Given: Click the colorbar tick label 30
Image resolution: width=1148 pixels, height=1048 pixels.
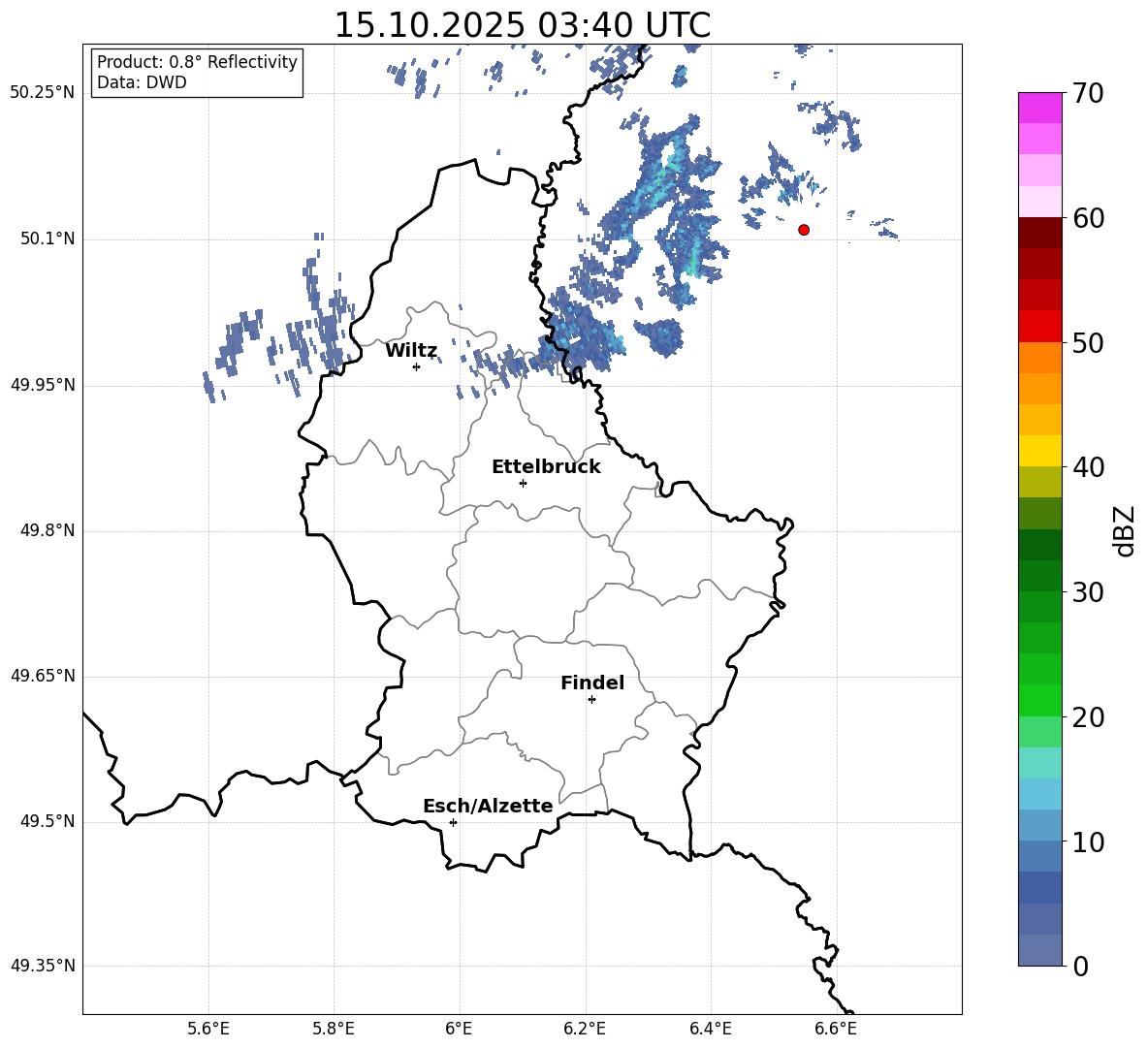Looking at the screenshot, I should pos(1088,592).
